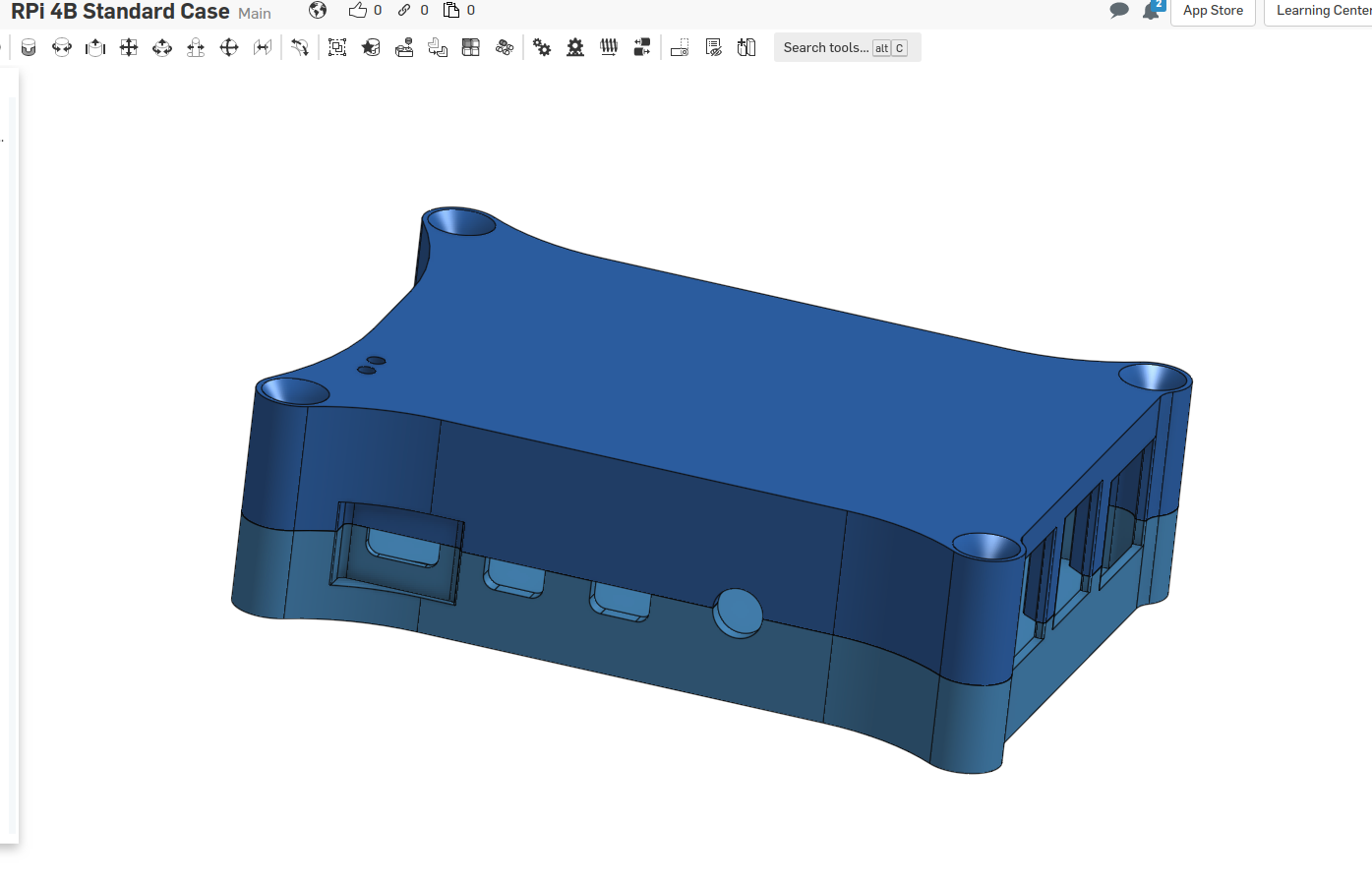Click the RPi 4B Standard Case title

[x=120, y=12]
